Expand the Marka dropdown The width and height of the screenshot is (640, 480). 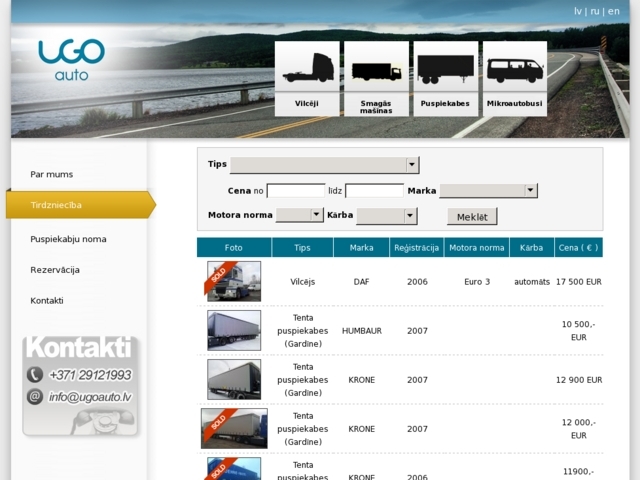click(489, 191)
